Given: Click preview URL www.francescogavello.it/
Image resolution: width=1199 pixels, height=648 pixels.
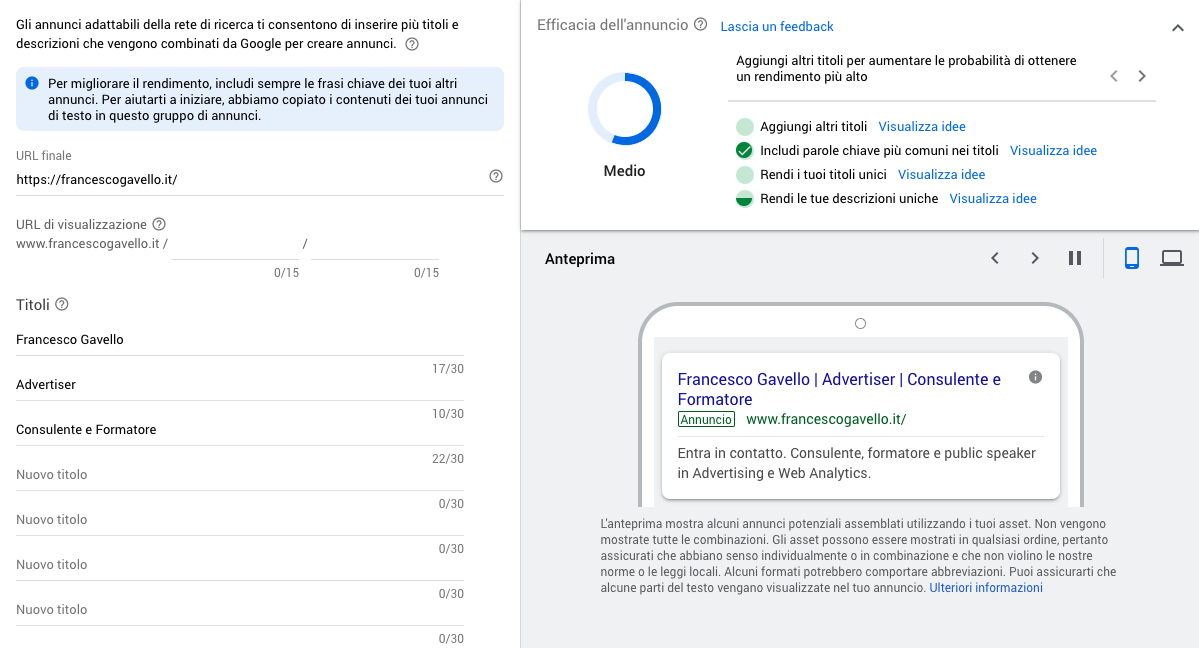Looking at the screenshot, I should coord(826,419).
